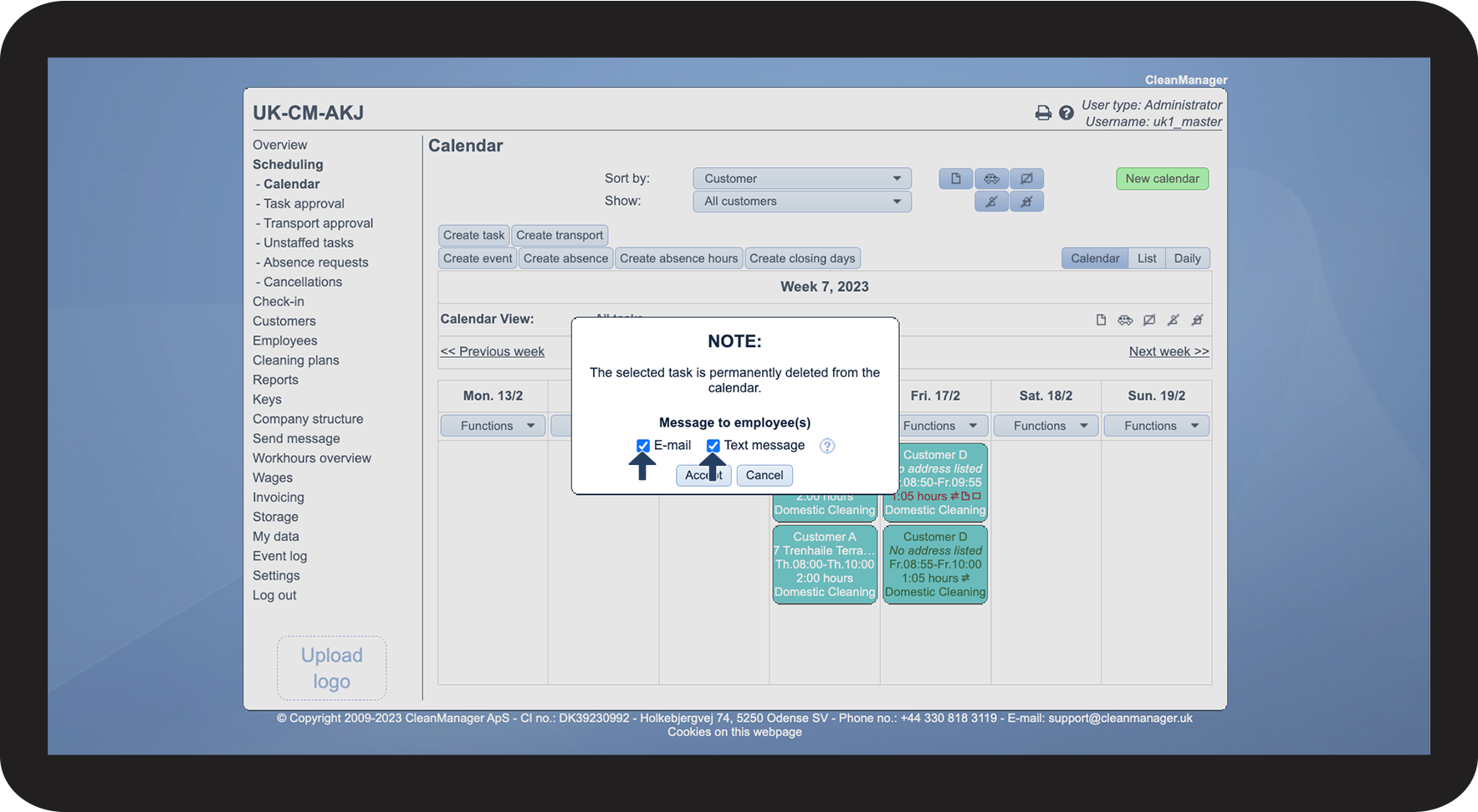Click the red square icon on Fr.08:50 task
Image resolution: width=1478 pixels, height=812 pixels.
click(x=976, y=496)
